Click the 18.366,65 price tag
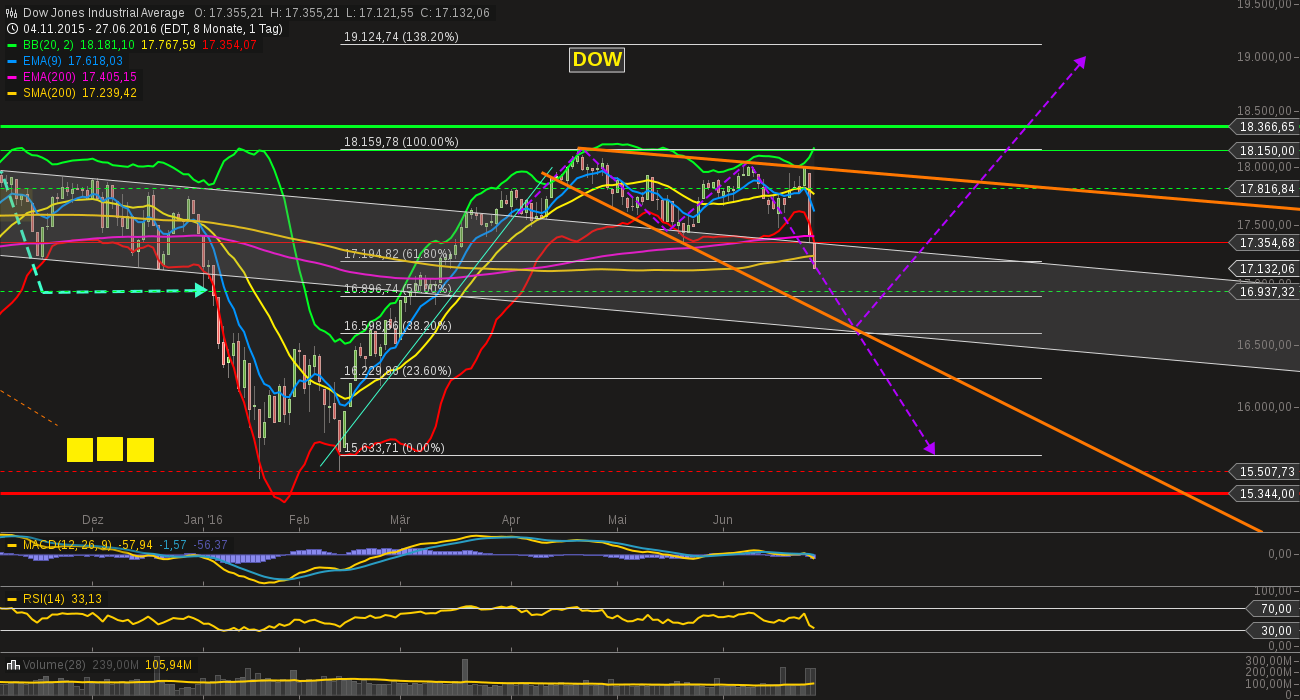This screenshot has height=700, width=1300. tap(1265, 127)
